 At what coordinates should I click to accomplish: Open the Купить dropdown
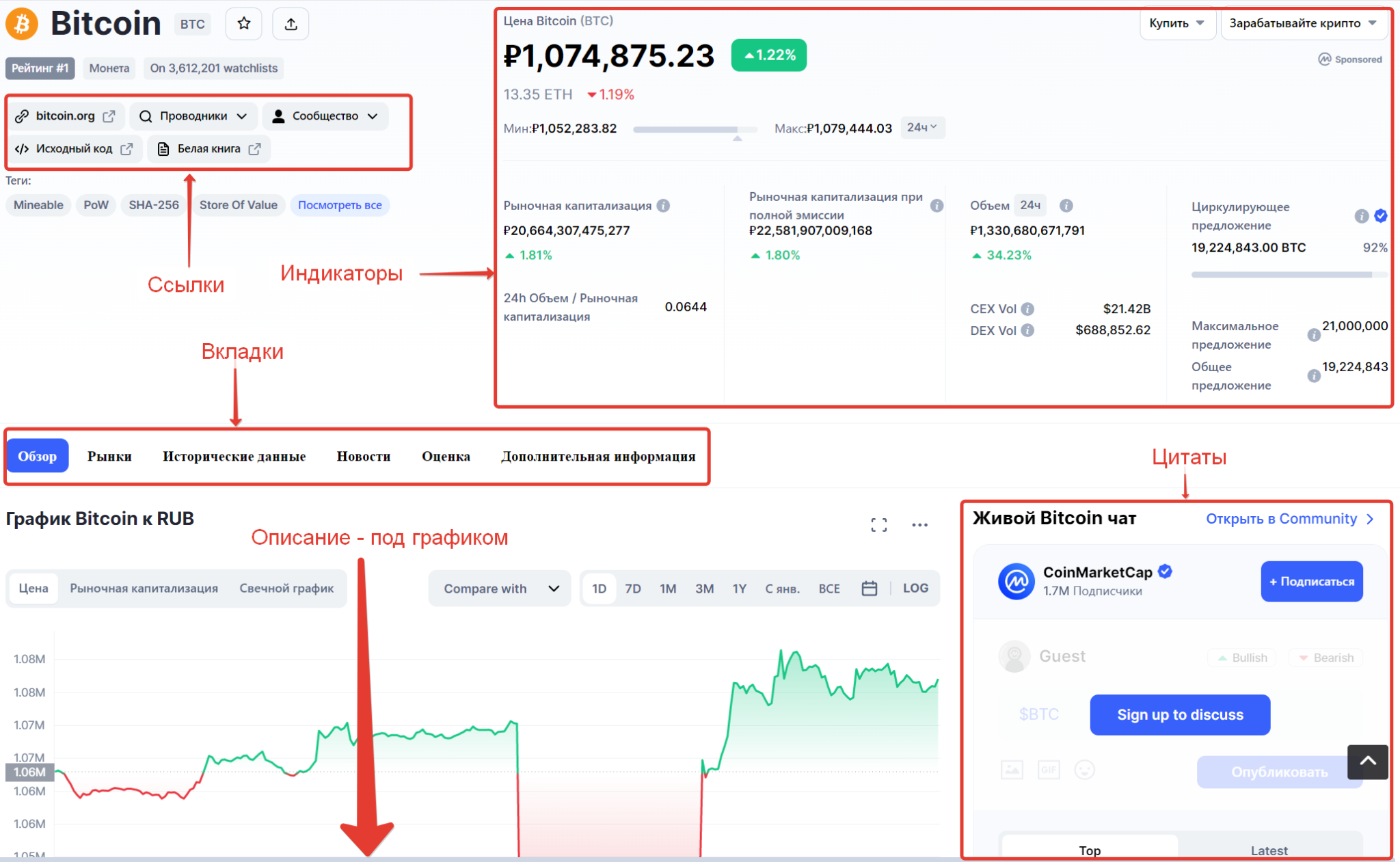pos(1177,23)
